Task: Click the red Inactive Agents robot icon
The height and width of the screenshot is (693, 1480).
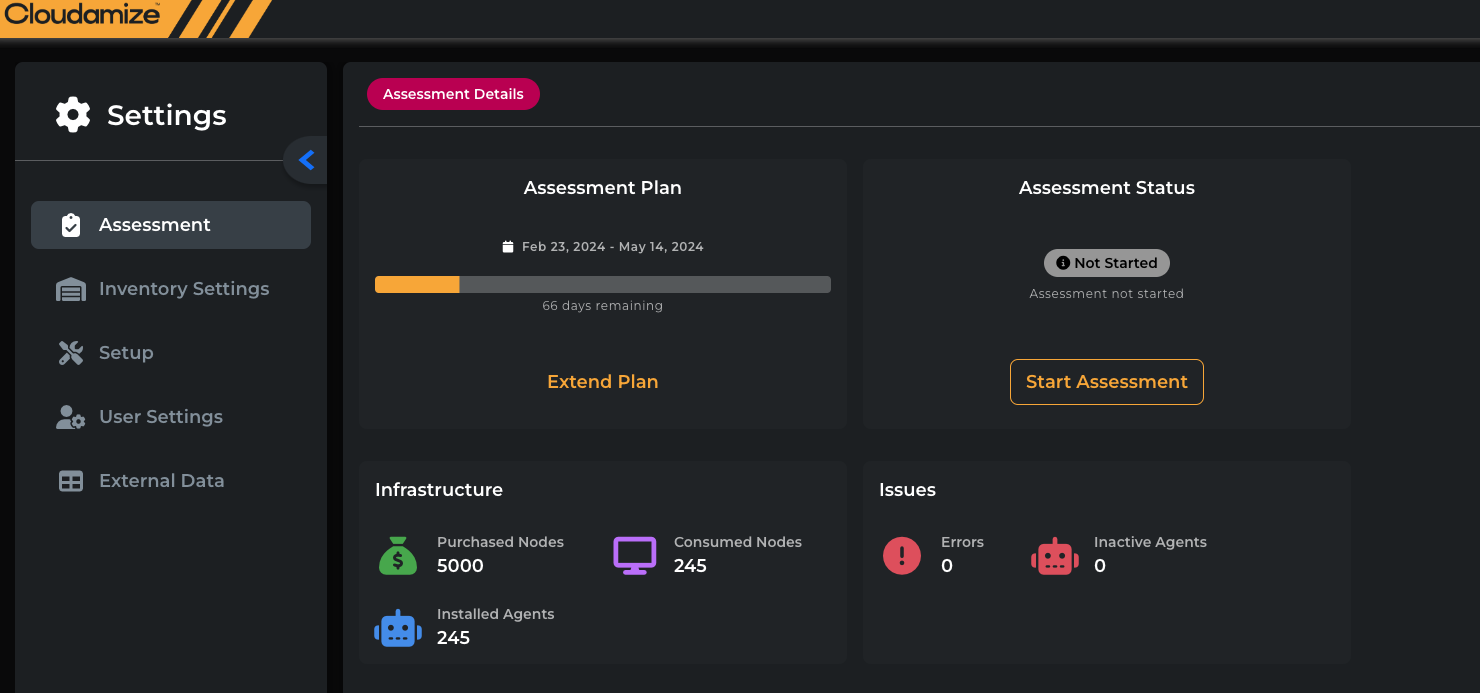Action: pyautogui.click(x=1054, y=556)
